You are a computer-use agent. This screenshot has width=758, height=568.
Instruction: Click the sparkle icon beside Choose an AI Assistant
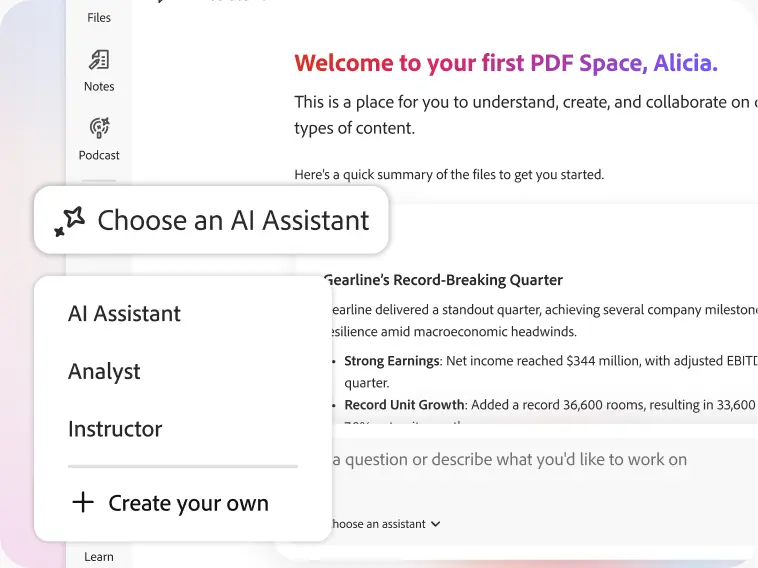pyautogui.click(x=69, y=221)
